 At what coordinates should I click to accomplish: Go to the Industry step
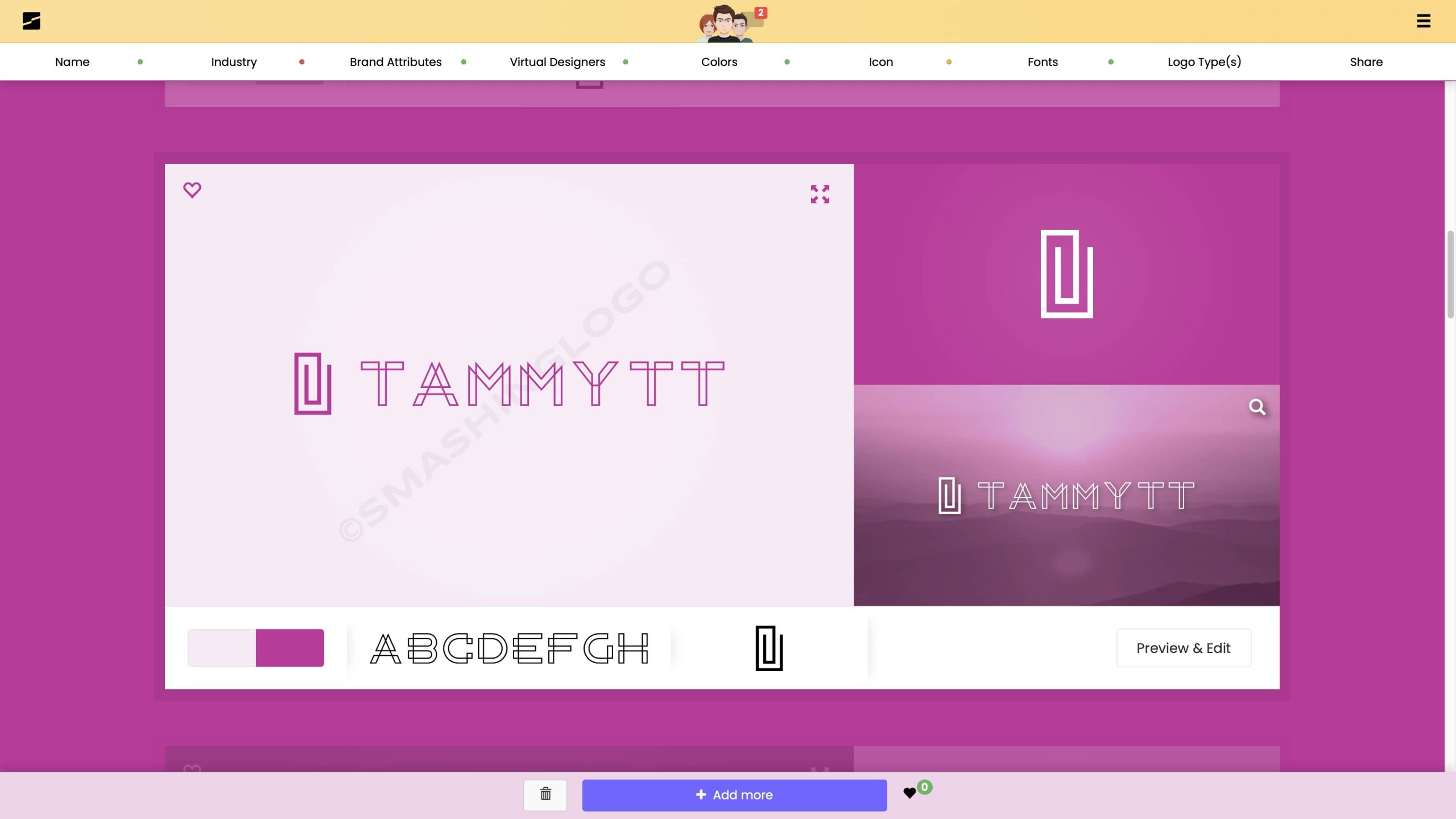234,62
